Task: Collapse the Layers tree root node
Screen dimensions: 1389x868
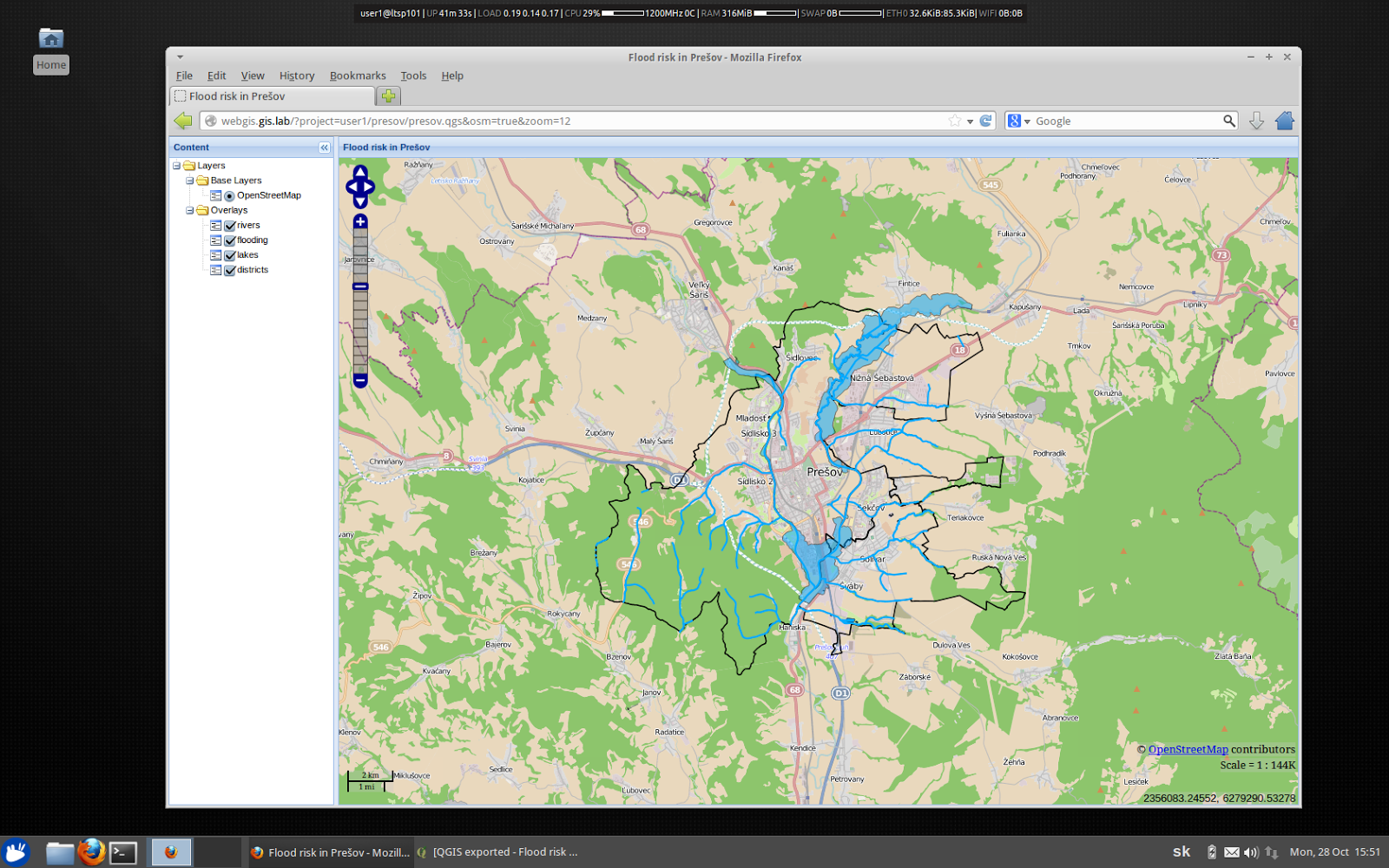Action: click(x=176, y=165)
